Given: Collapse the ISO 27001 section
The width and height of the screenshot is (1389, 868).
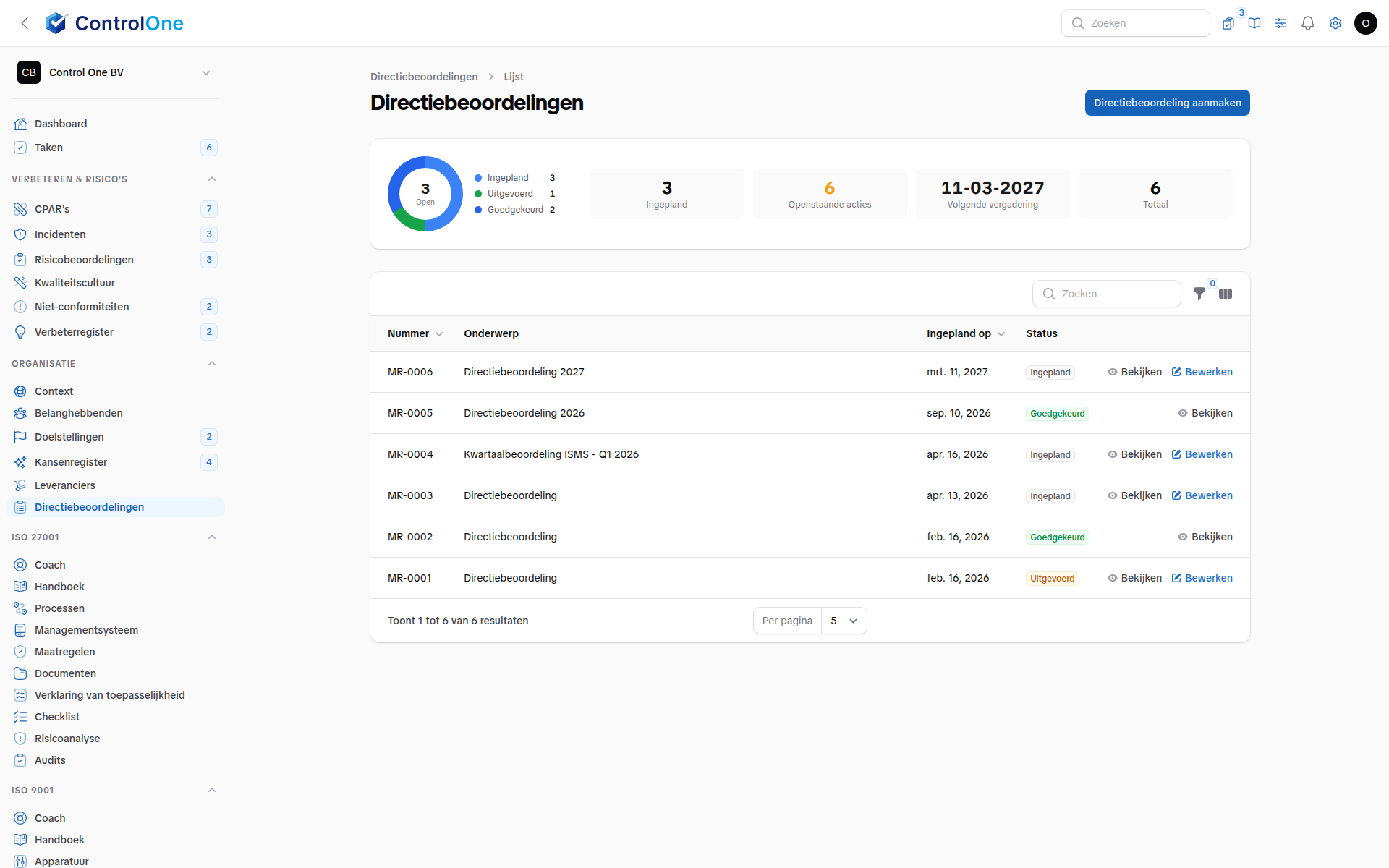Looking at the screenshot, I should tap(212, 537).
